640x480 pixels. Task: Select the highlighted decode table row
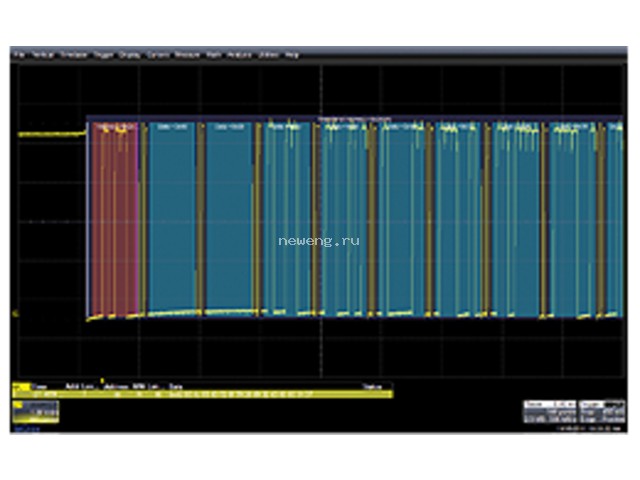click(202, 394)
